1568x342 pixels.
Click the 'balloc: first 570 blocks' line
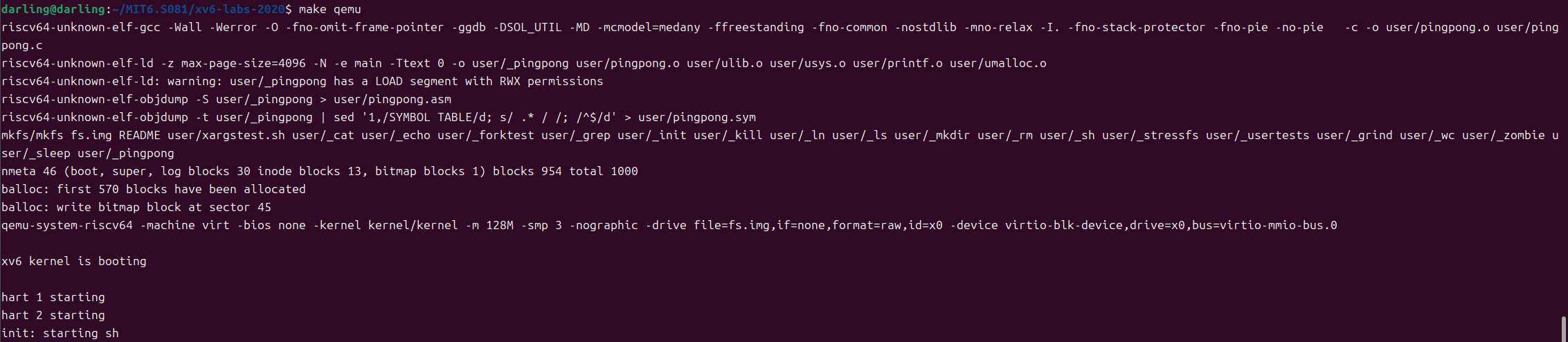point(154,189)
